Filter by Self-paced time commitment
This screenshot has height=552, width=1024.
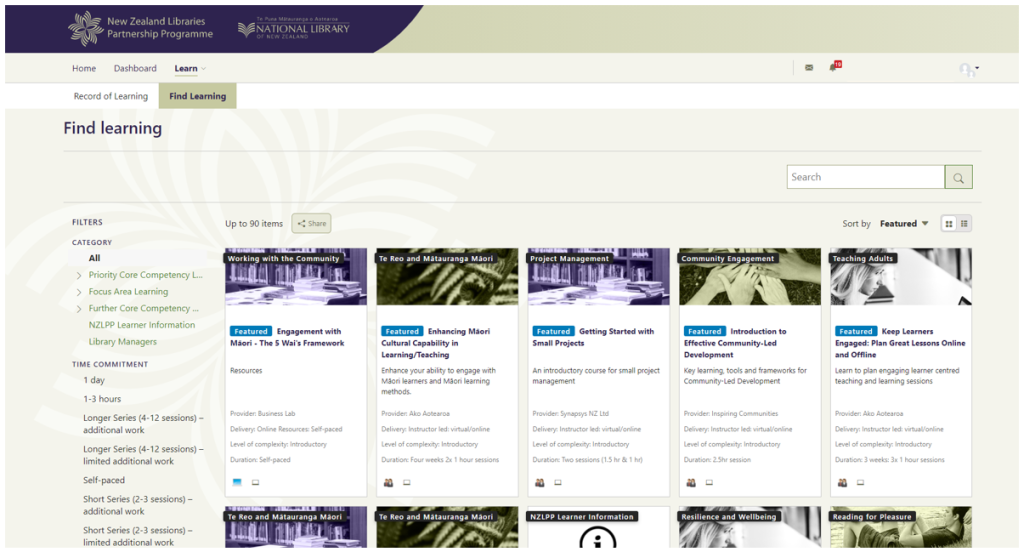[104, 480]
